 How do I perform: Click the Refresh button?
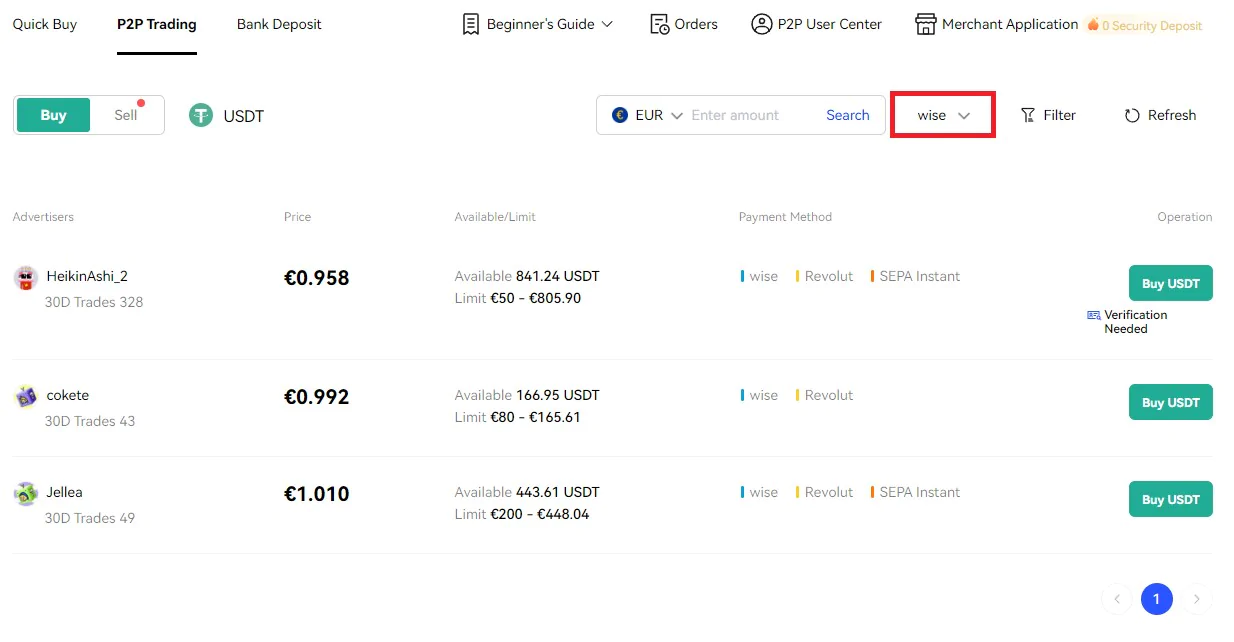[x=1160, y=115]
